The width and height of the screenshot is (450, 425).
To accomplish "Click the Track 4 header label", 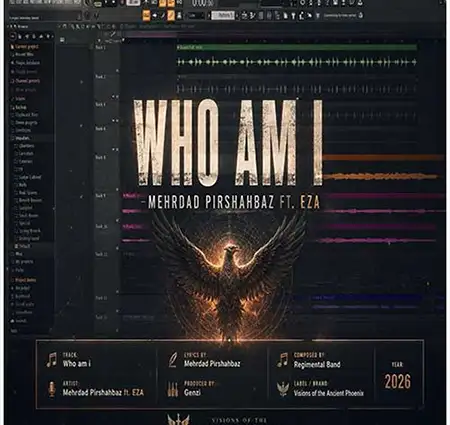I will pyautogui.click(x=101, y=128).
